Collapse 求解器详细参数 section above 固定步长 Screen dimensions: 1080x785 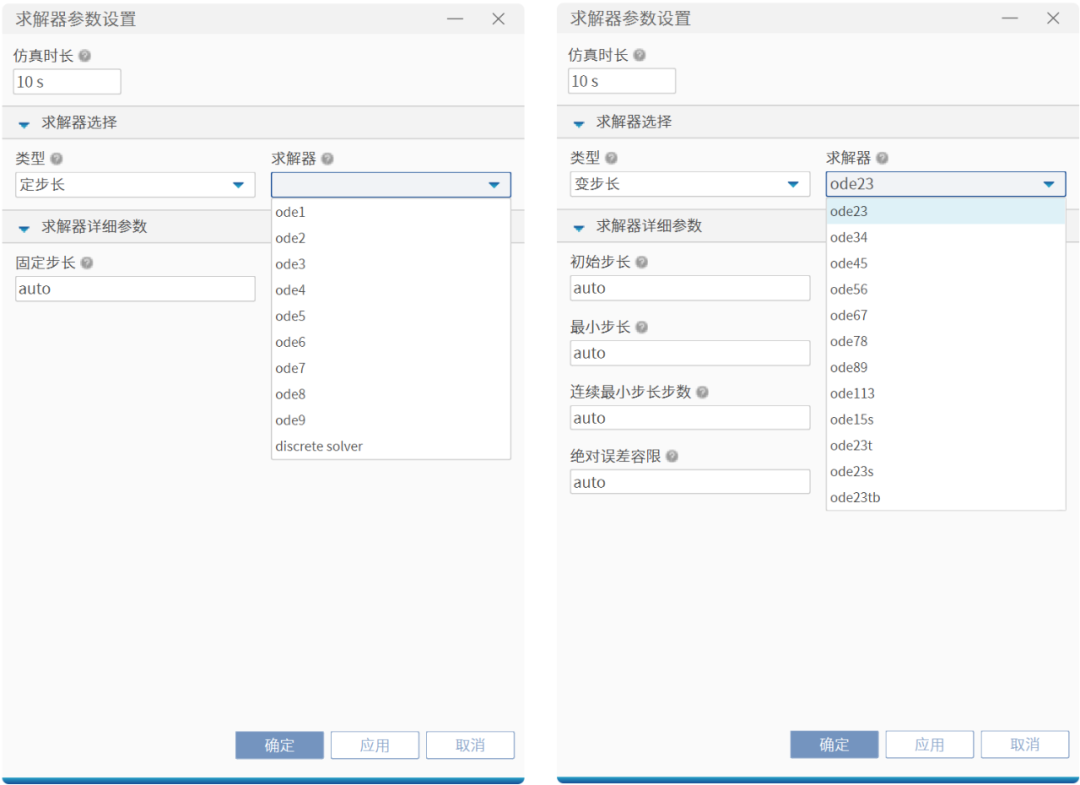(24, 228)
